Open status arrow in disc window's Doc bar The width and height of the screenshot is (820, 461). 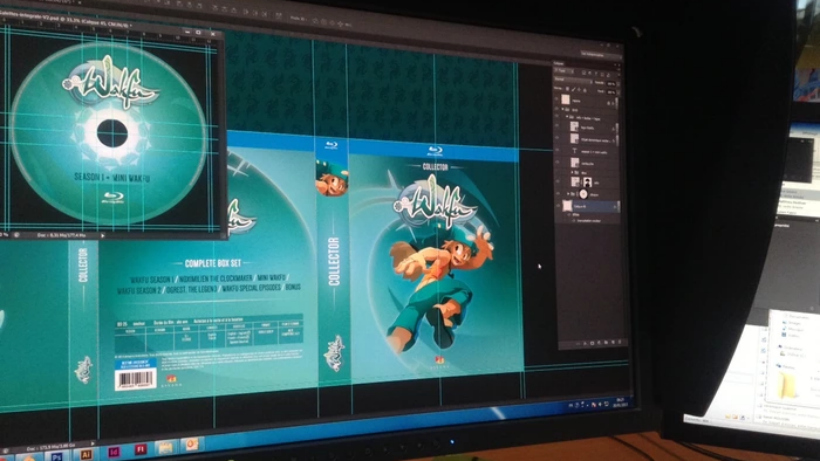(x=102, y=236)
